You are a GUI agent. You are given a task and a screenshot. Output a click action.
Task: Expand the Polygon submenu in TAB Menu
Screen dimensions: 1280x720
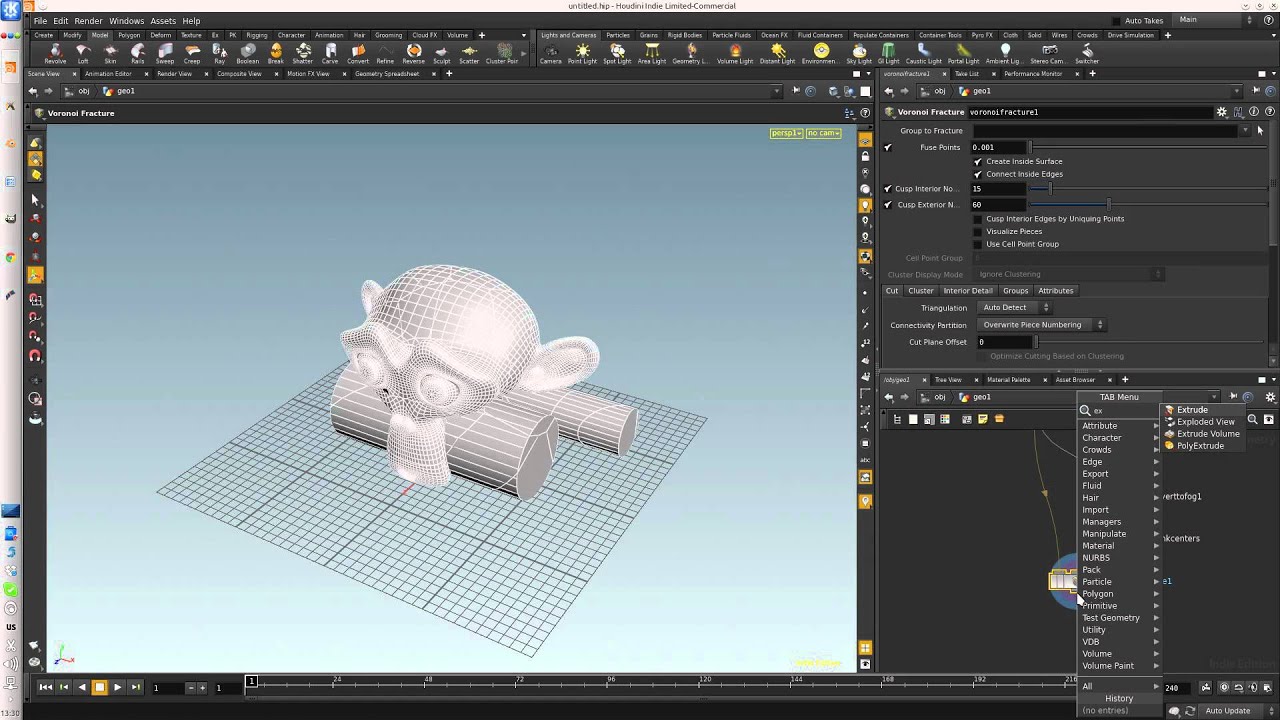tap(1120, 594)
